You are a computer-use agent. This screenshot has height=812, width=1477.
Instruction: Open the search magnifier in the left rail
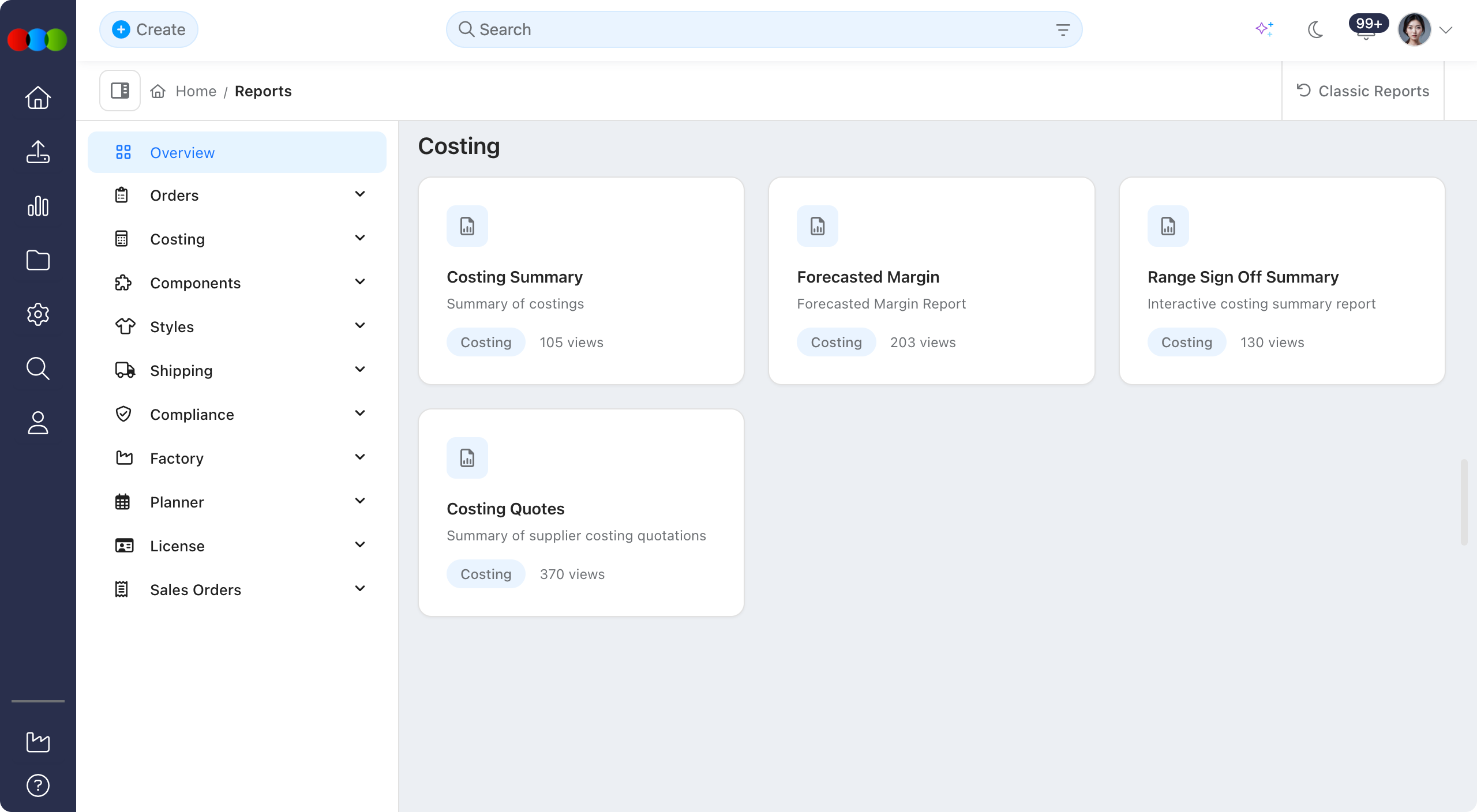[x=38, y=369]
